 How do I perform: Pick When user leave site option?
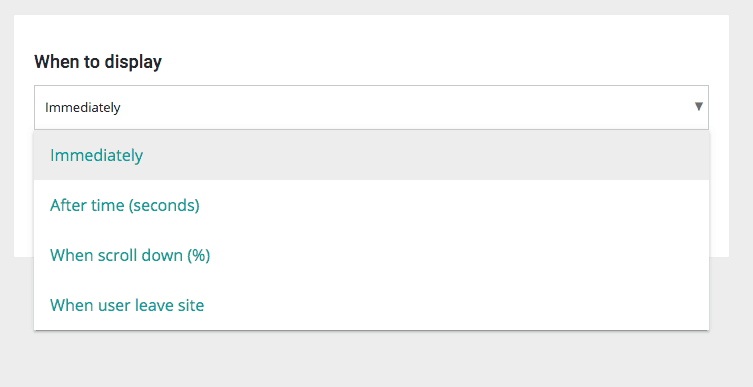[371, 305]
